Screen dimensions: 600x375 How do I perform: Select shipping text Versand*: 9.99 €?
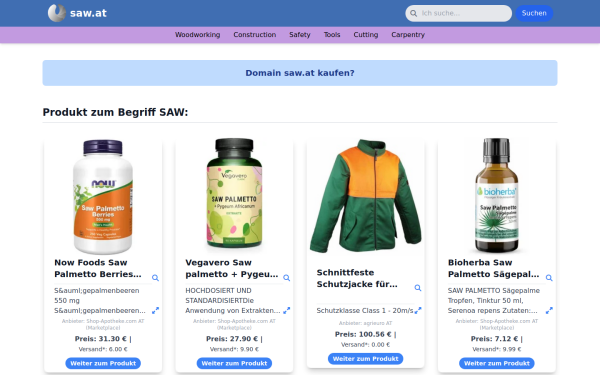tap(497, 349)
